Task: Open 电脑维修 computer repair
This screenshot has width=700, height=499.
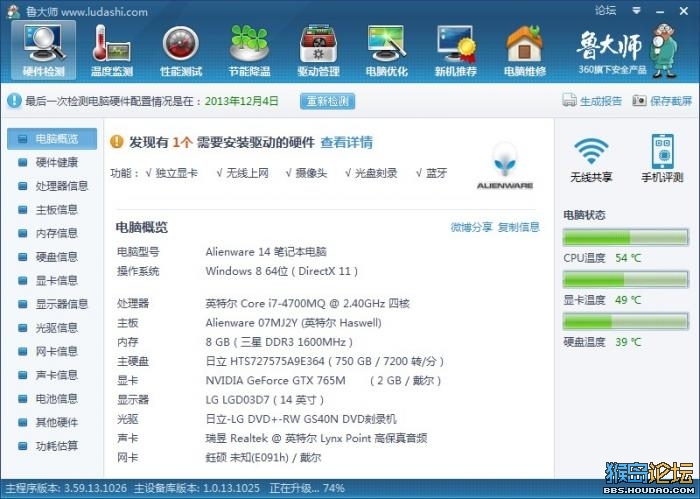Action: [x=525, y=50]
